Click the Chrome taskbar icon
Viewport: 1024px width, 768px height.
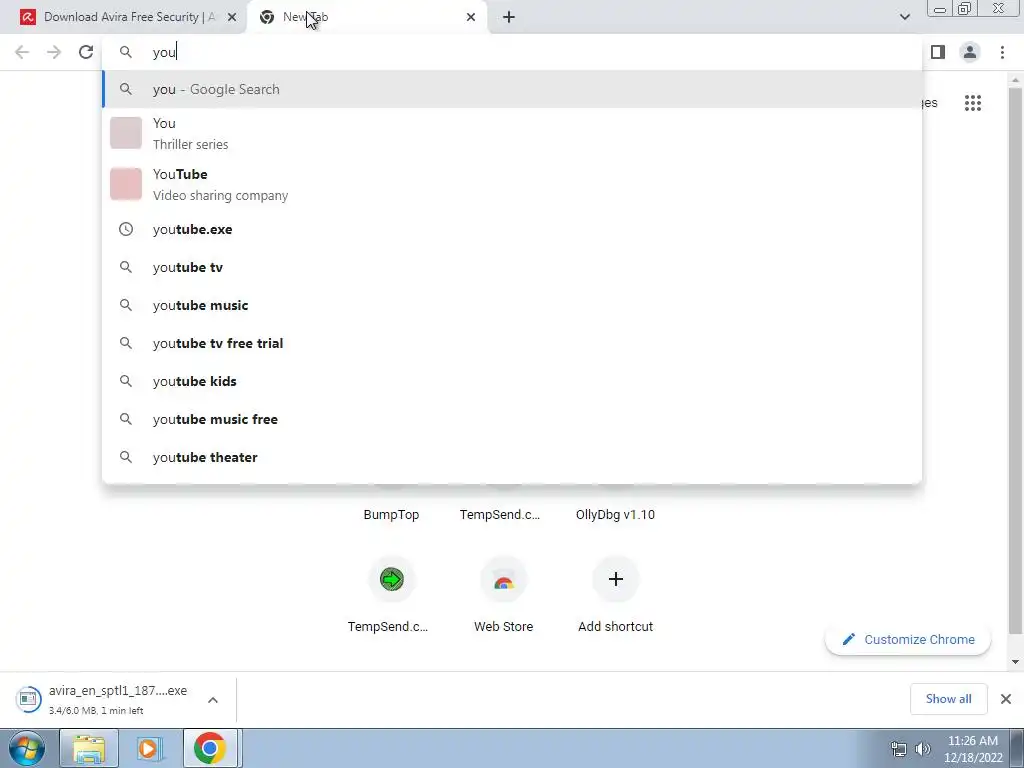pyautogui.click(x=210, y=748)
